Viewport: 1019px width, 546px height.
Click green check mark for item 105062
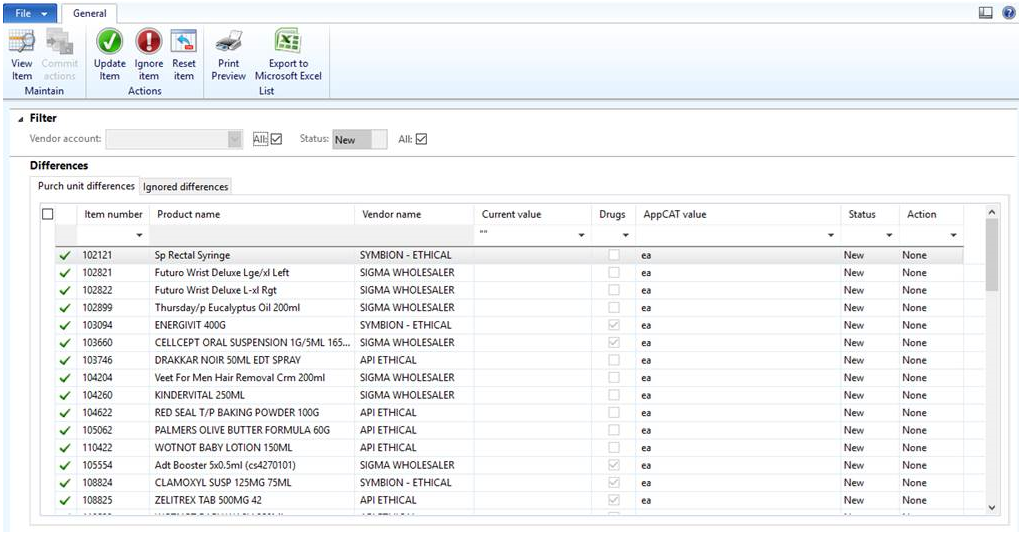tap(65, 431)
